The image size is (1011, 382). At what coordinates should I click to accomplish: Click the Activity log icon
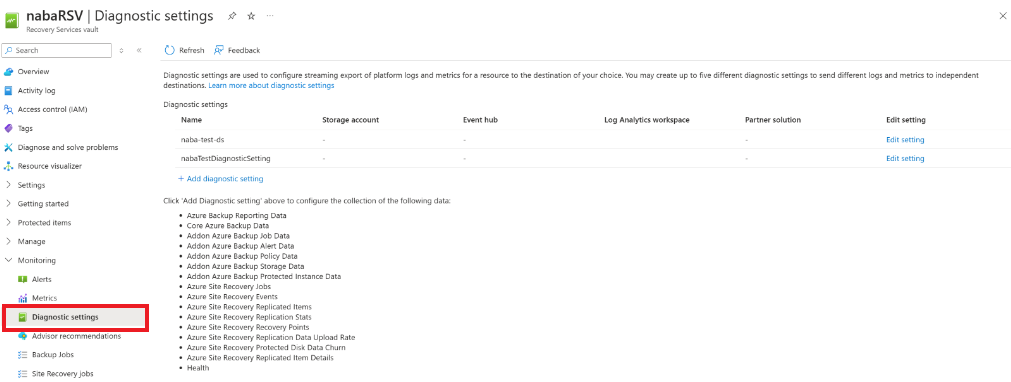pos(8,90)
